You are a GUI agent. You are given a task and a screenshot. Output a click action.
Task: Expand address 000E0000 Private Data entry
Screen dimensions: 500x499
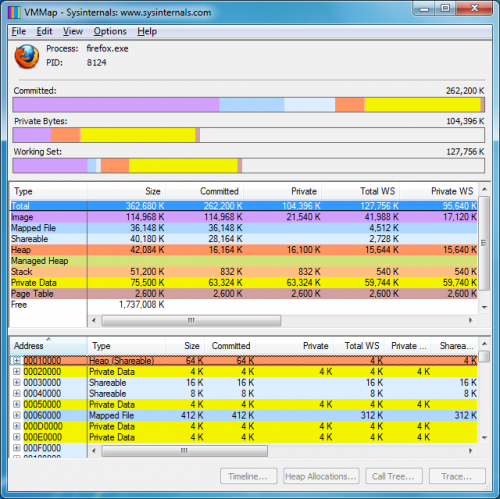click(17, 437)
